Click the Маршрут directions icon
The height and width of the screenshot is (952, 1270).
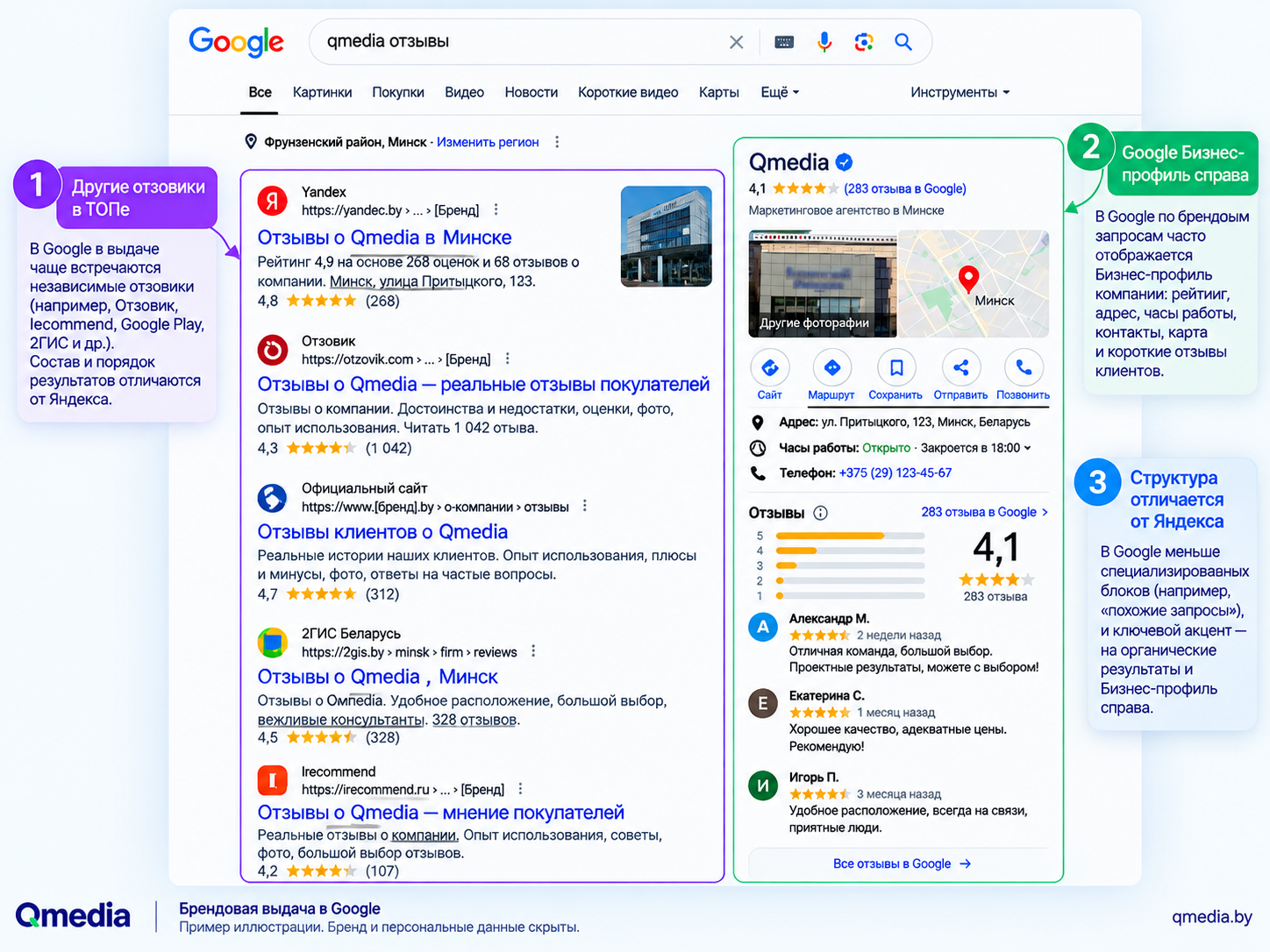click(x=832, y=367)
